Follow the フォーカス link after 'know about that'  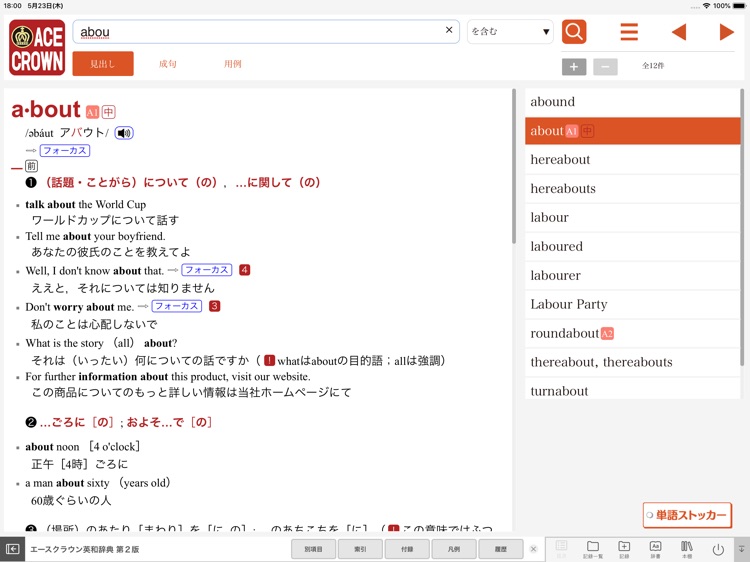(207, 270)
